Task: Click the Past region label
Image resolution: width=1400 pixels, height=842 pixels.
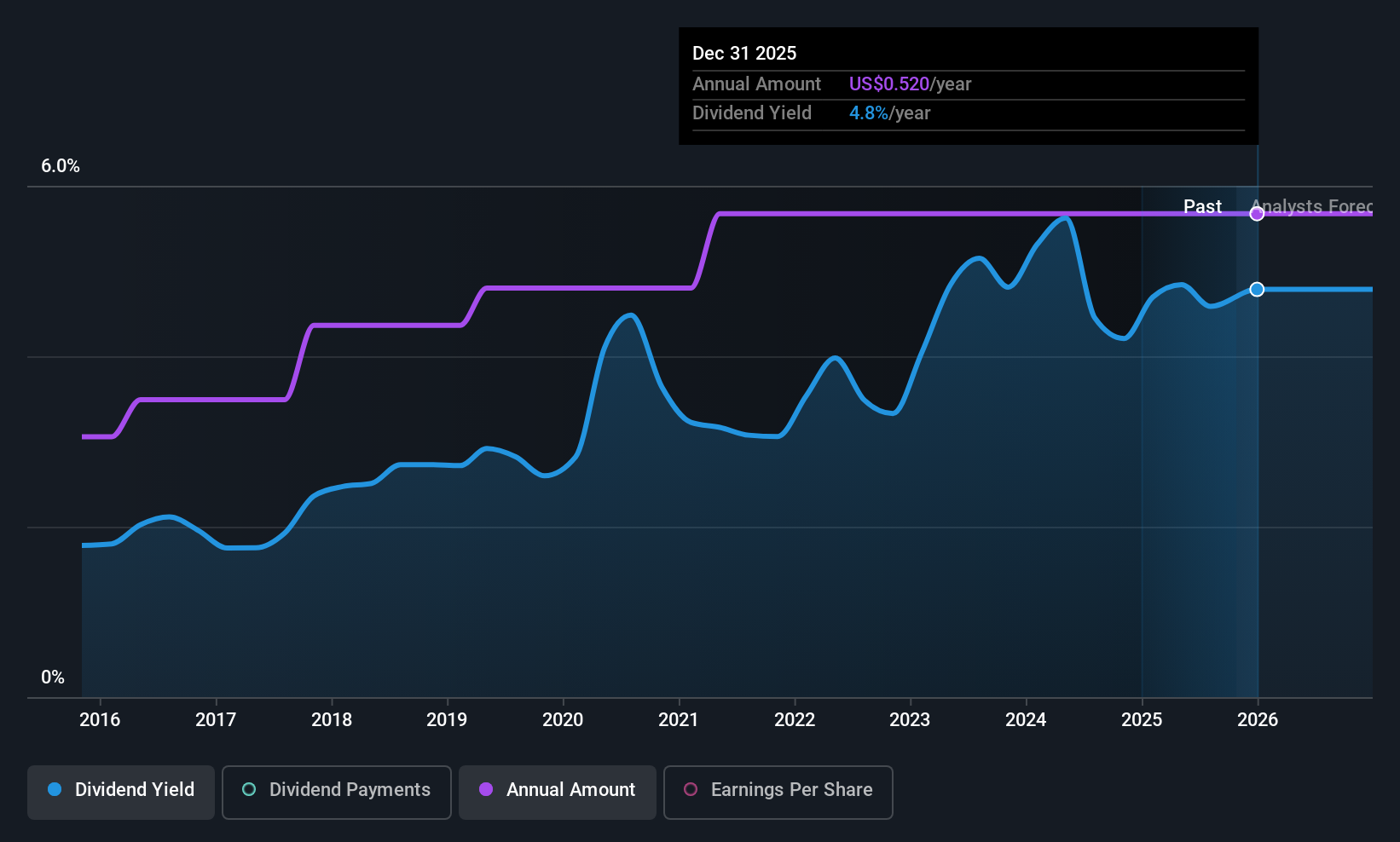Action: pyautogui.click(x=1202, y=207)
